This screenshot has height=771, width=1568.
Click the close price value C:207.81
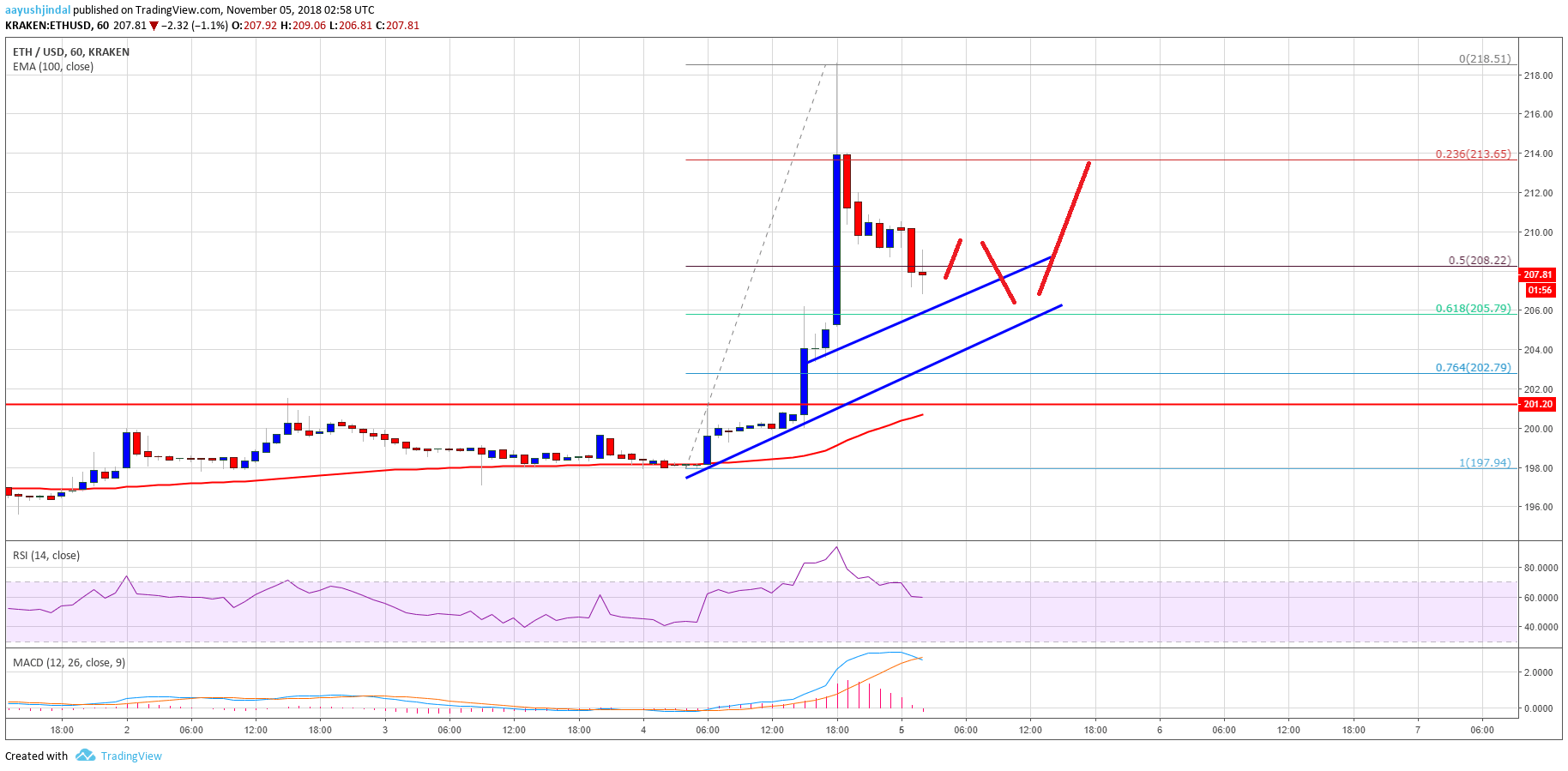(x=397, y=25)
